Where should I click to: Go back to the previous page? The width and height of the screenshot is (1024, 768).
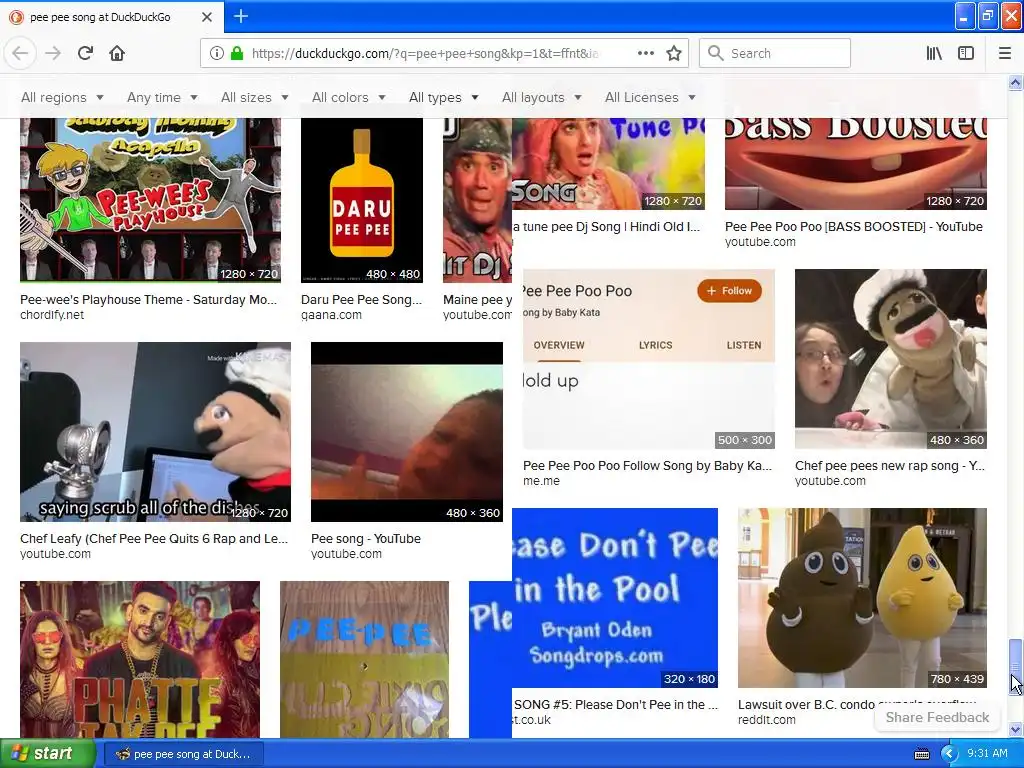point(20,53)
